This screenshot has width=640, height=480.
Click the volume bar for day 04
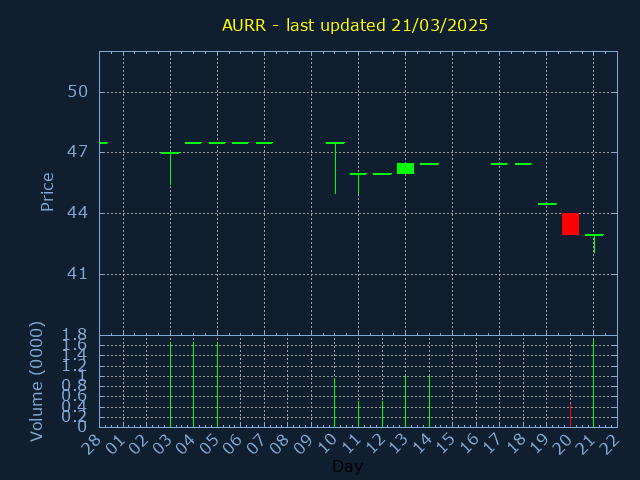[x=193, y=385]
